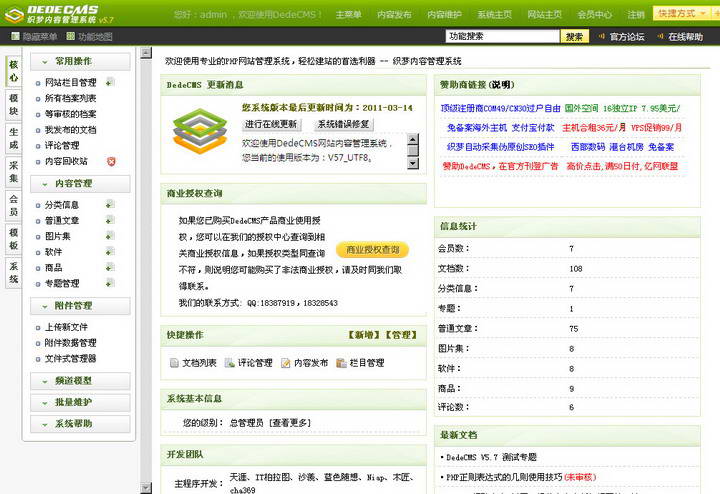Viewport: 720px width, 494px height.
Task: Open 内容发布 quick action icon
Action: pyautogui.click(x=286, y=363)
